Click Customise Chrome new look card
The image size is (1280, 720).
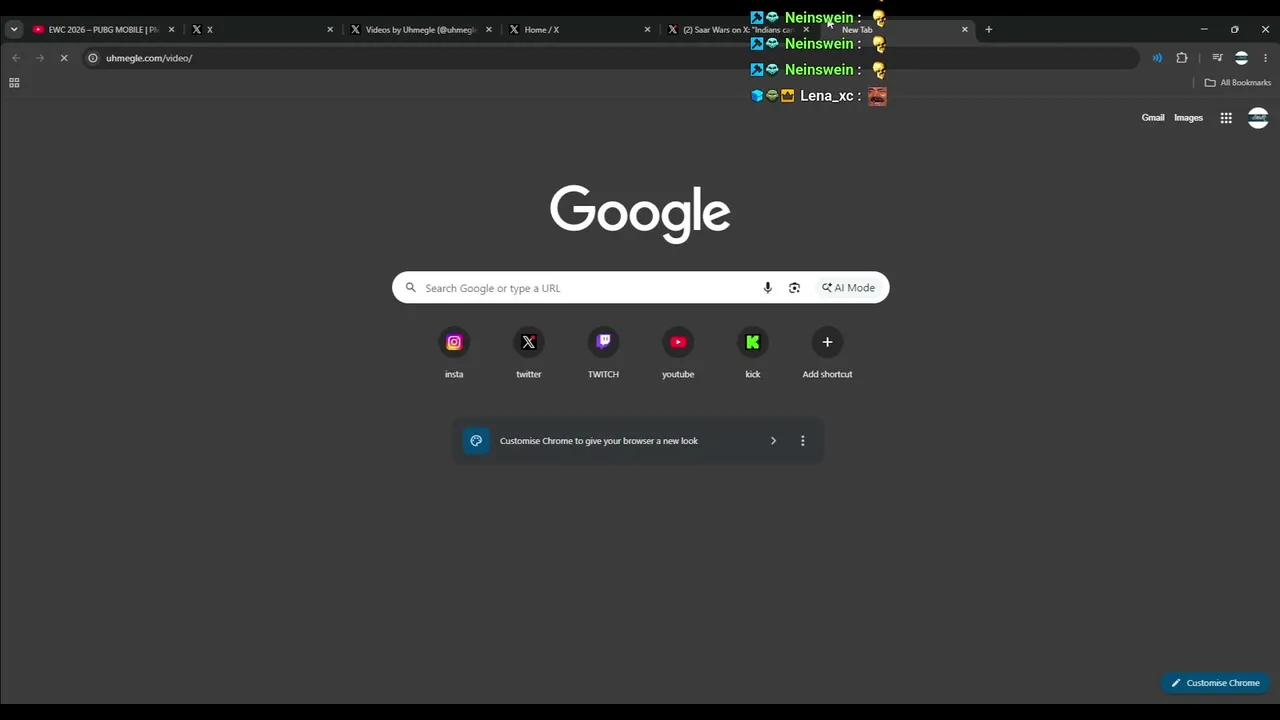pyautogui.click(x=638, y=441)
